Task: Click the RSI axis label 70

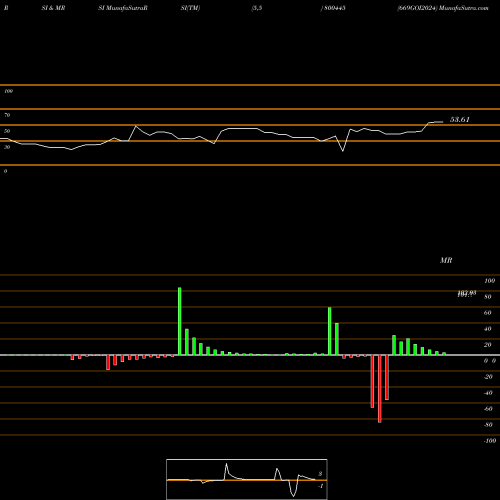Action: [x=7, y=115]
